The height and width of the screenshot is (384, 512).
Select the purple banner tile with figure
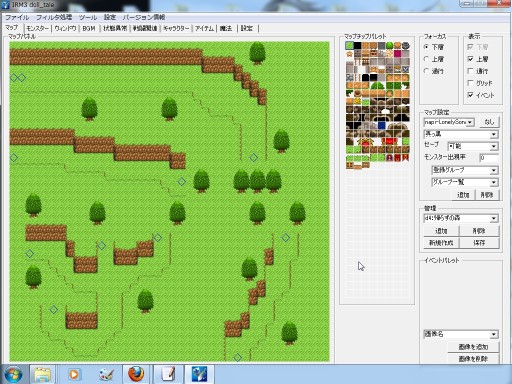pyautogui.click(x=390, y=157)
